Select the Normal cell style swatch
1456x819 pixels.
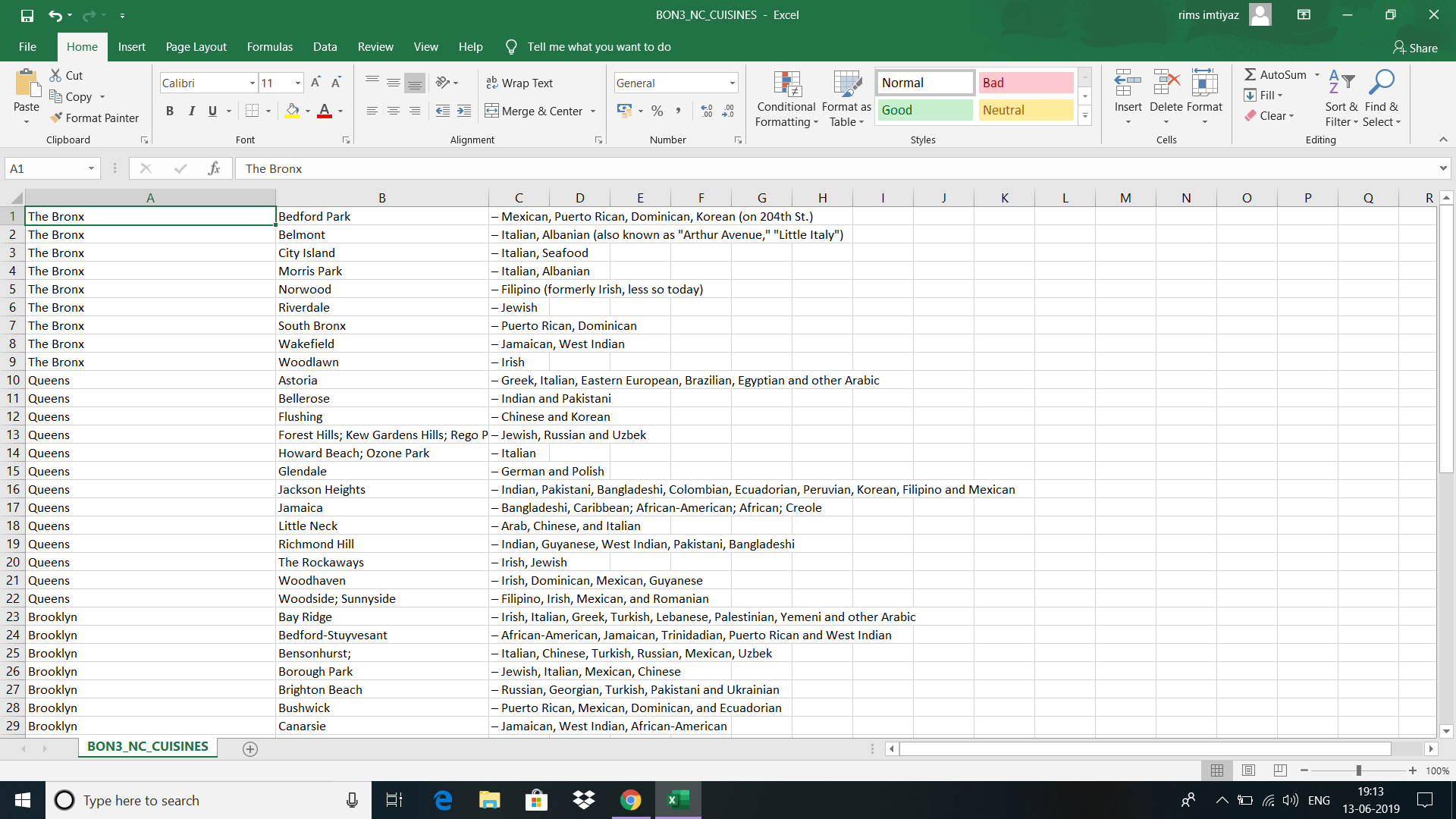924,82
